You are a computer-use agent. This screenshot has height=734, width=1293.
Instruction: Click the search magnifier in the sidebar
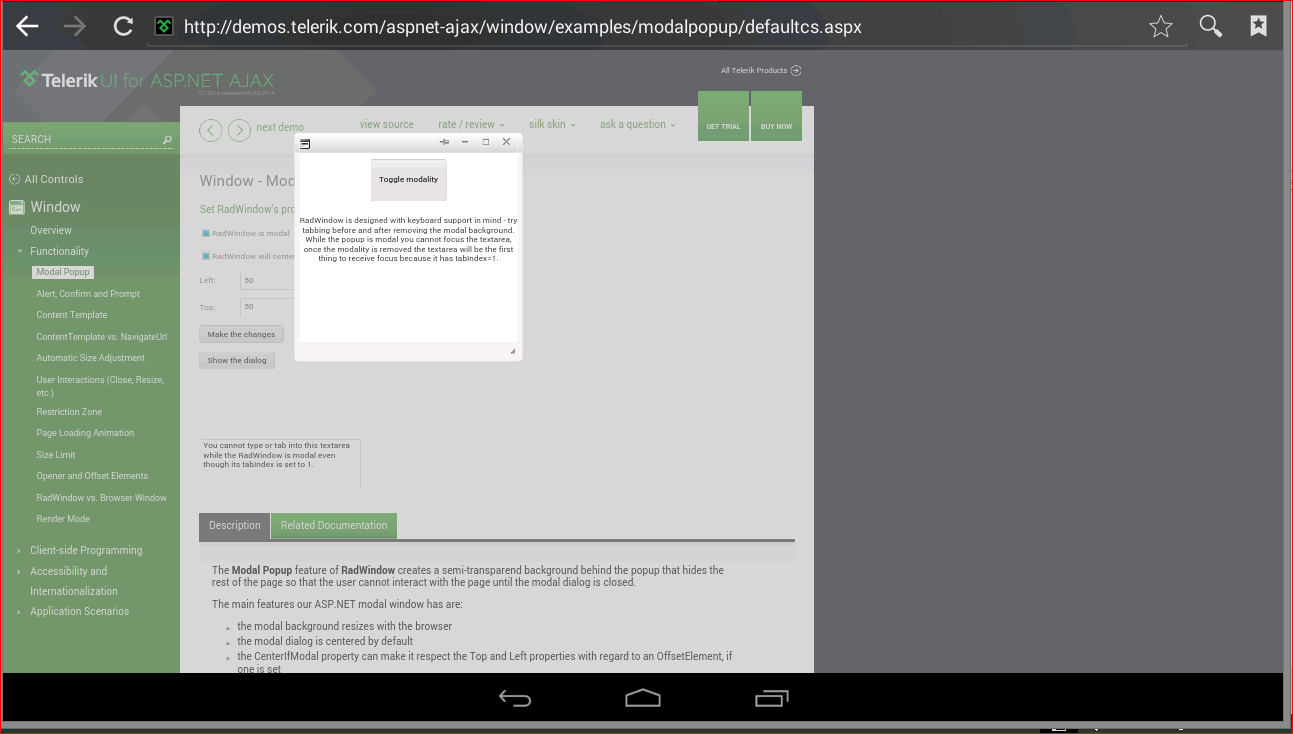pos(167,140)
